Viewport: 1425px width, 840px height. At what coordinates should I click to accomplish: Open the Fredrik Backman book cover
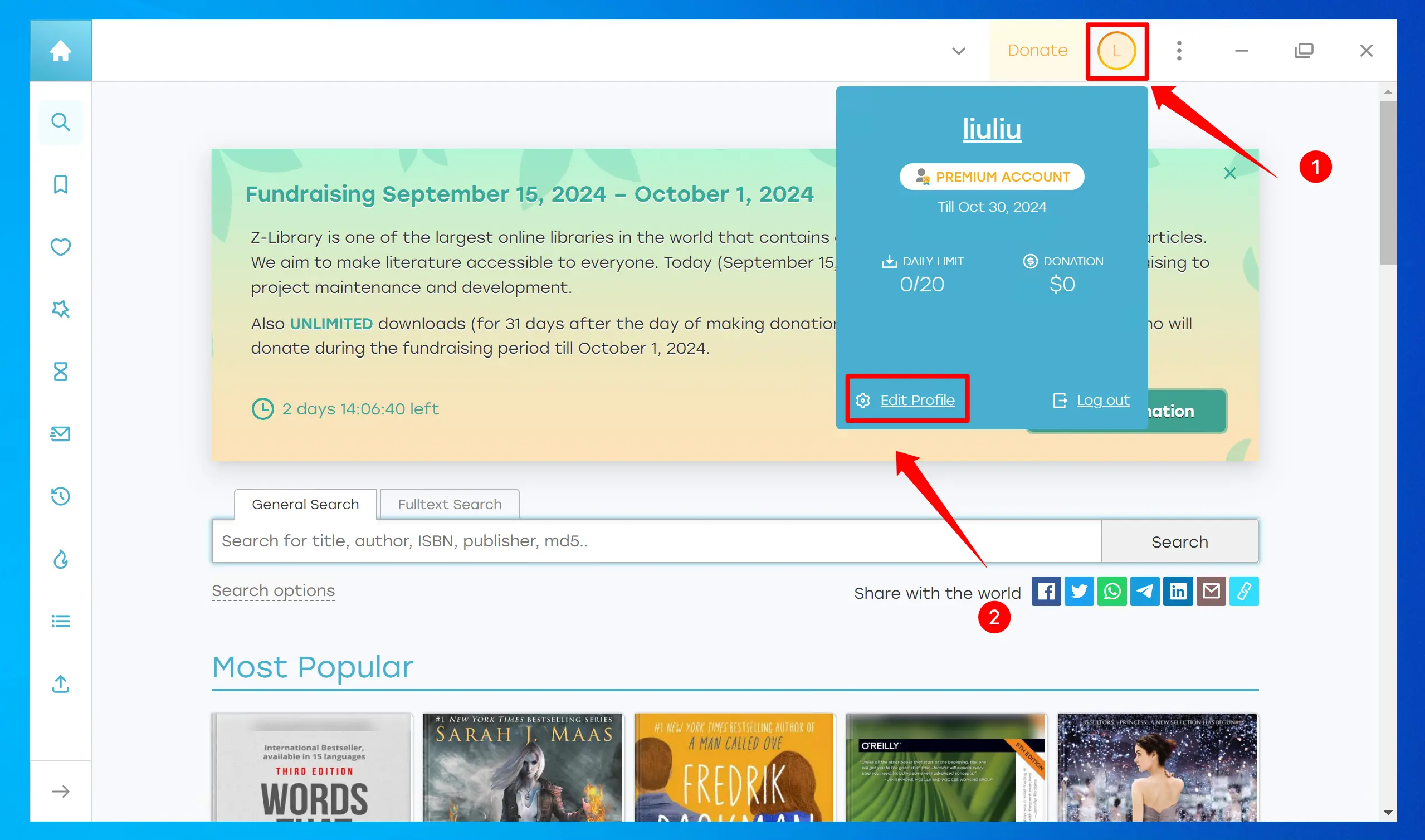tap(735, 768)
